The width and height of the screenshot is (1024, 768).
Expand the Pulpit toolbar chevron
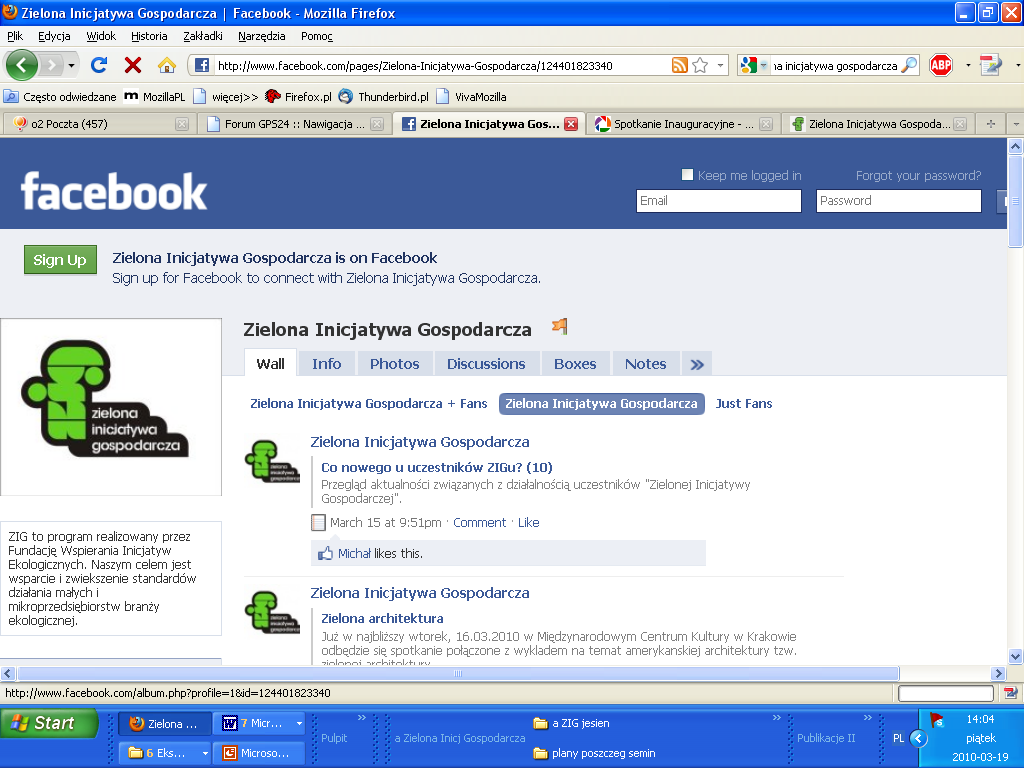tap(362, 718)
